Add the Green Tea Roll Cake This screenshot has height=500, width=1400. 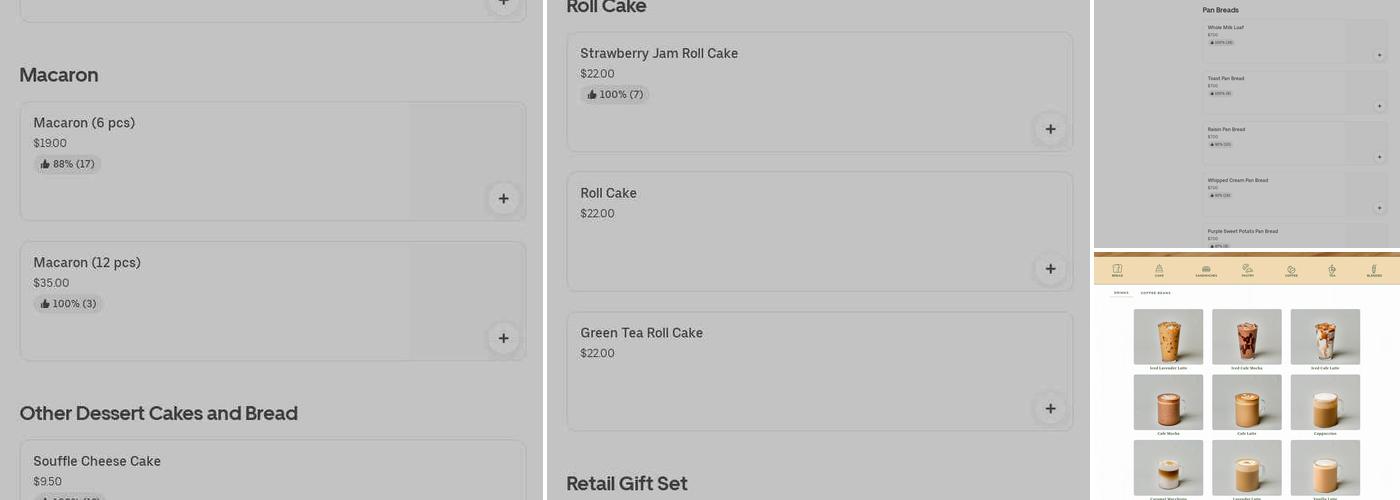coord(1050,408)
